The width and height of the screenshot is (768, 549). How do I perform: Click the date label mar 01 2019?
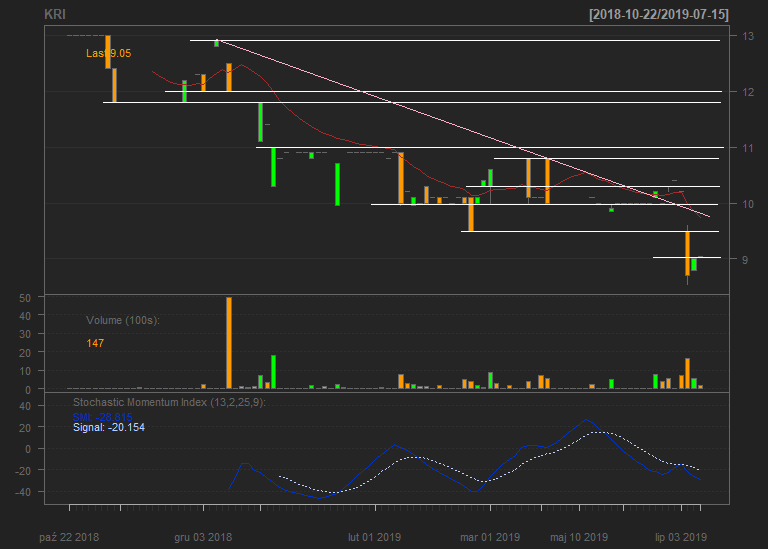[x=490, y=537]
